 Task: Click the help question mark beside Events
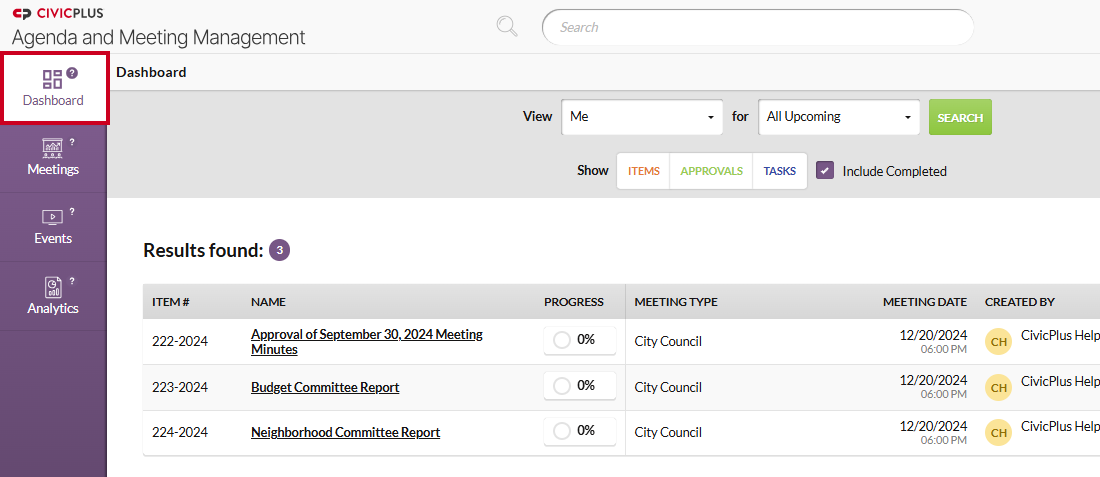72,211
